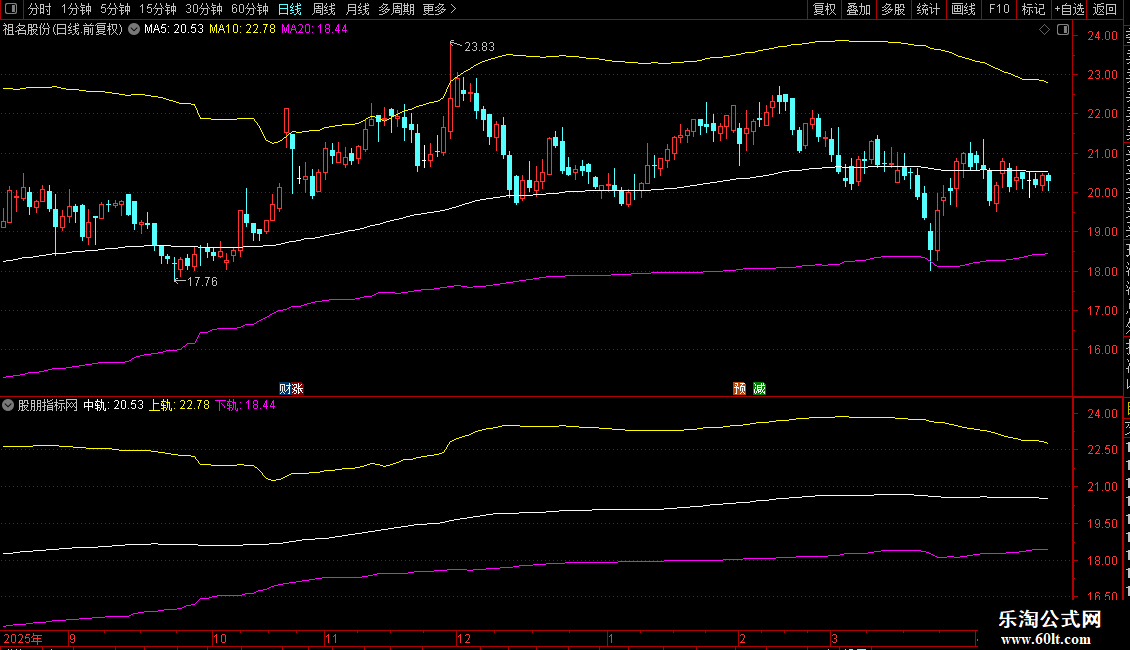Click the MA20: 18.44 label
1130x650 pixels.
(314, 30)
